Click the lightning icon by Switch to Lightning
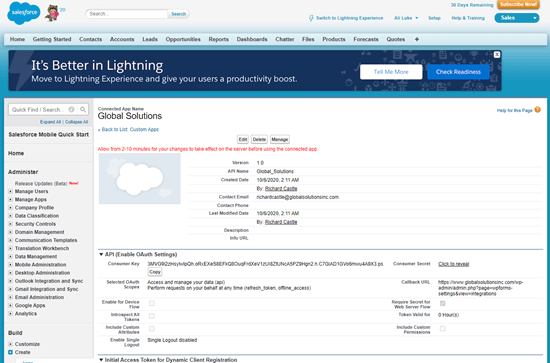 pos(311,18)
